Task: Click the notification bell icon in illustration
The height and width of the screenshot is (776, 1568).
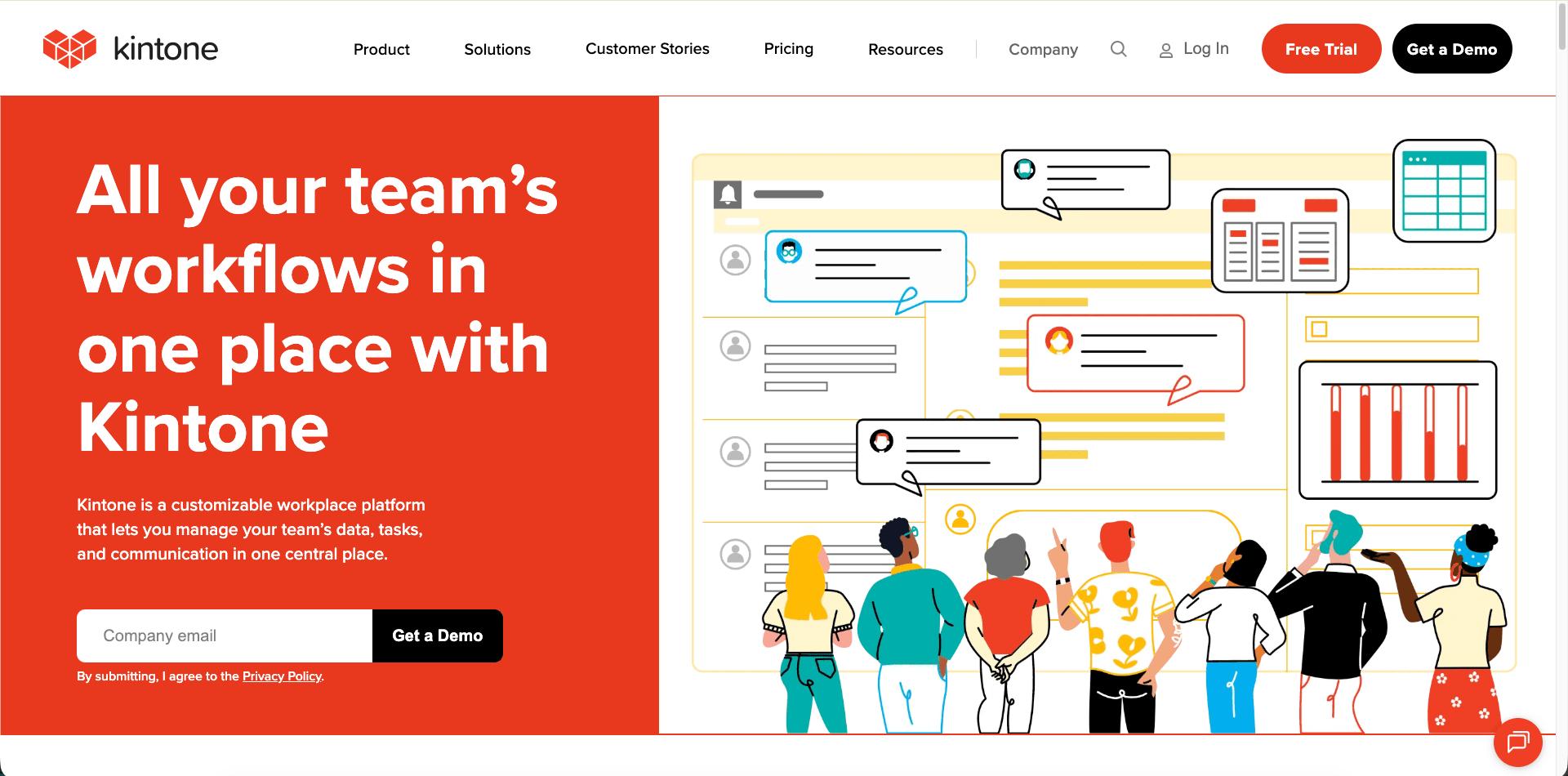Action: coord(728,194)
